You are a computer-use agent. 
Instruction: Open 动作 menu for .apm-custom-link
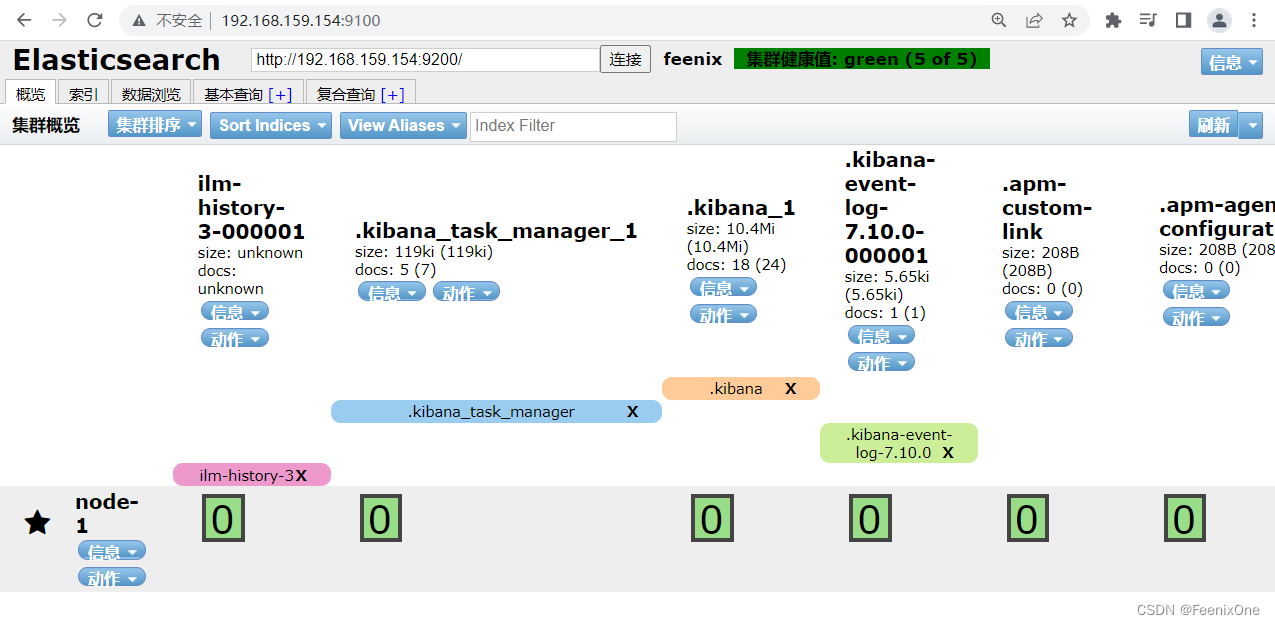pyautogui.click(x=1039, y=338)
